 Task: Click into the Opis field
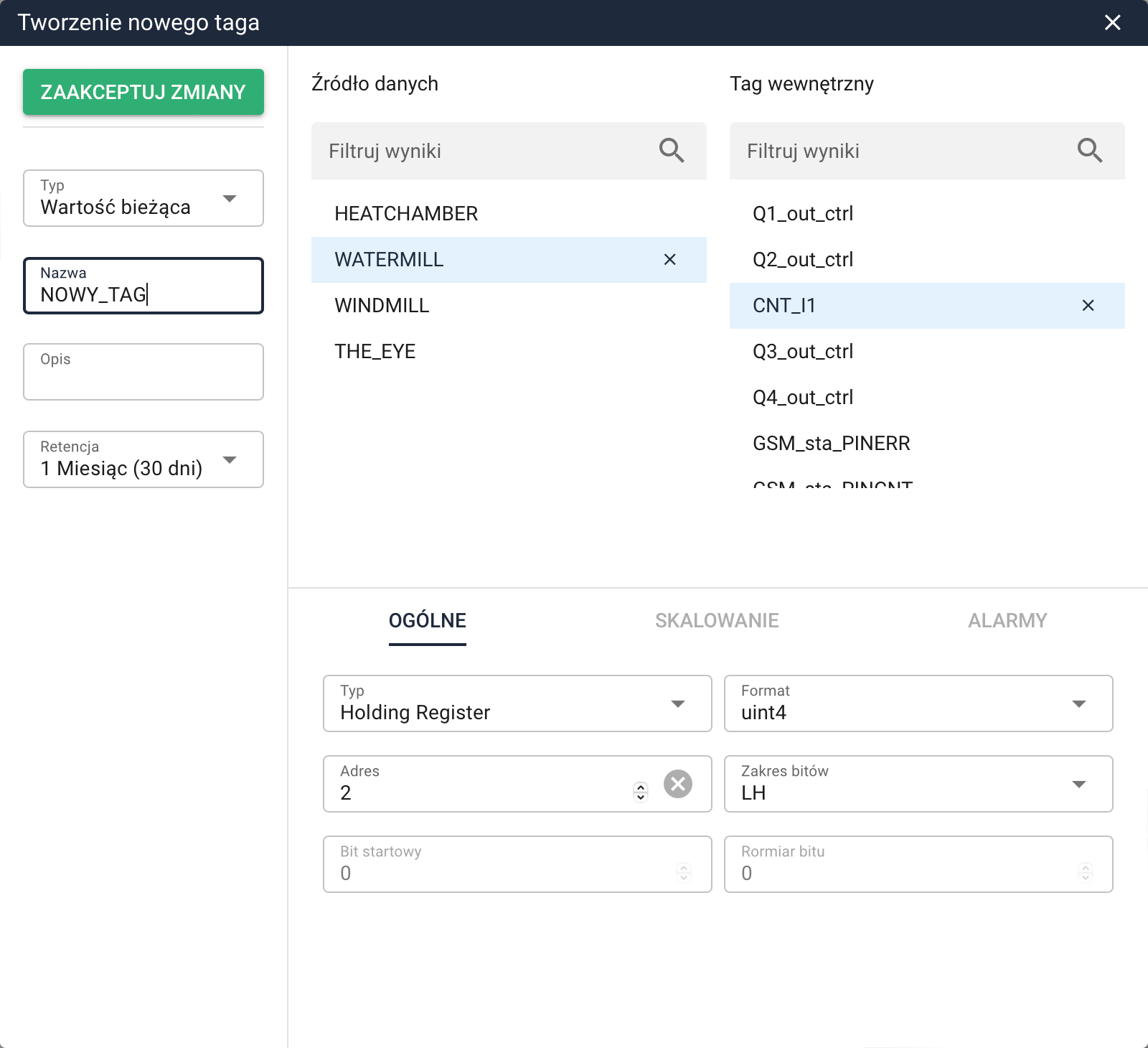tap(143, 372)
